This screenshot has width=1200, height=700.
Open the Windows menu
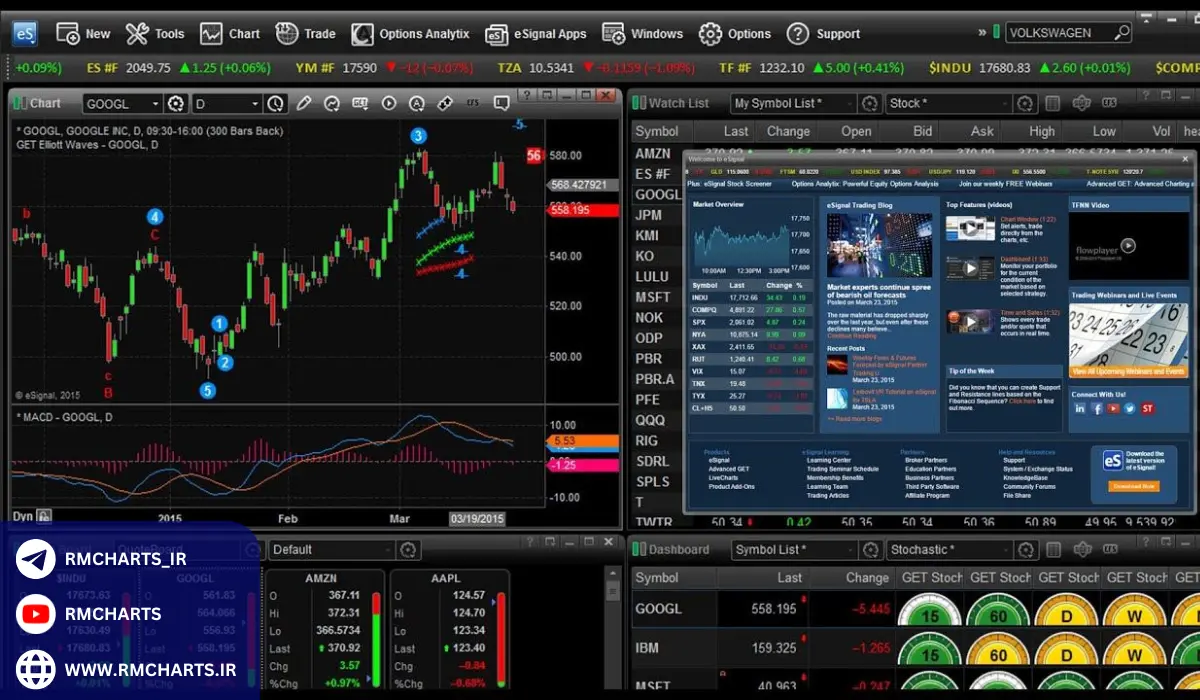644,34
